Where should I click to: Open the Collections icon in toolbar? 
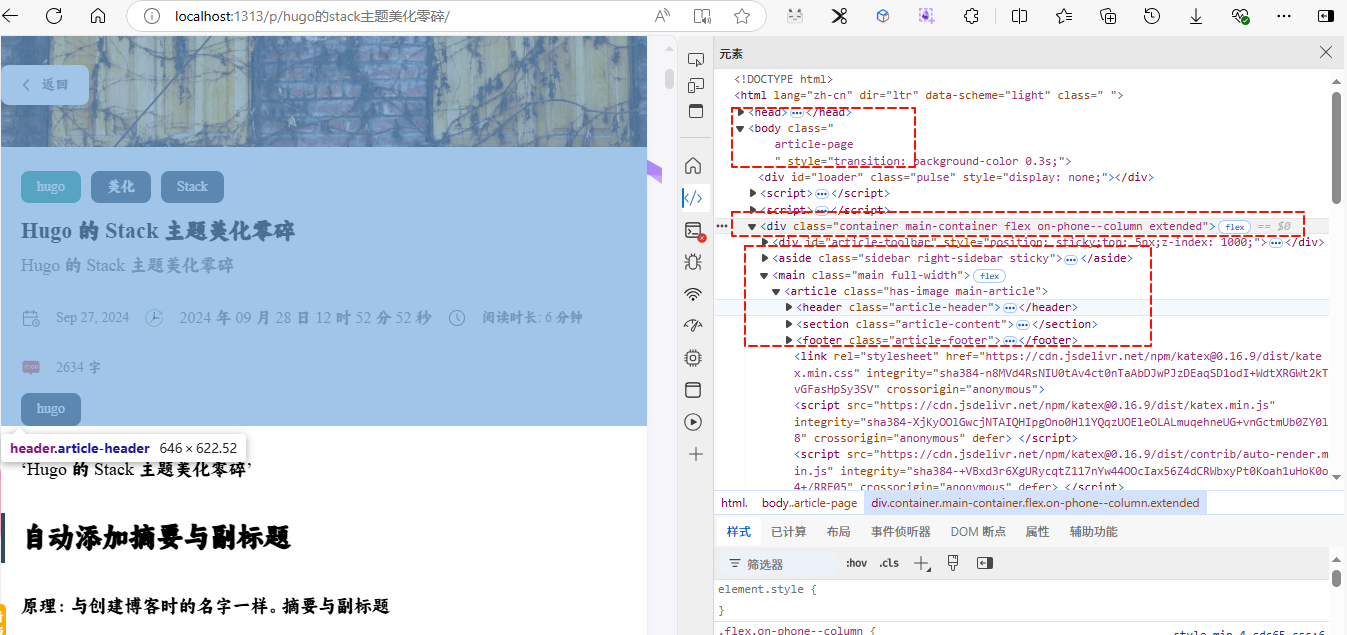coord(1108,16)
